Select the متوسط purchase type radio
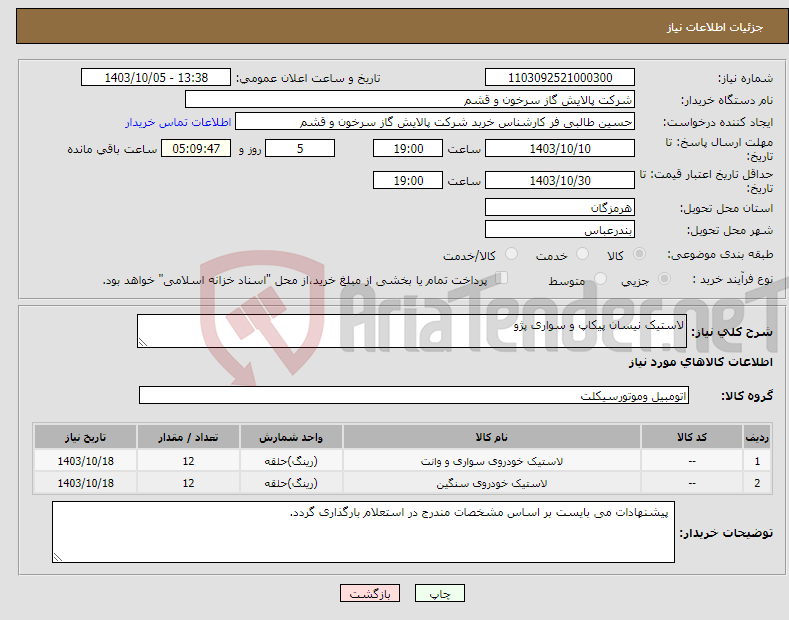The height and width of the screenshot is (620, 789). pos(600,279)
